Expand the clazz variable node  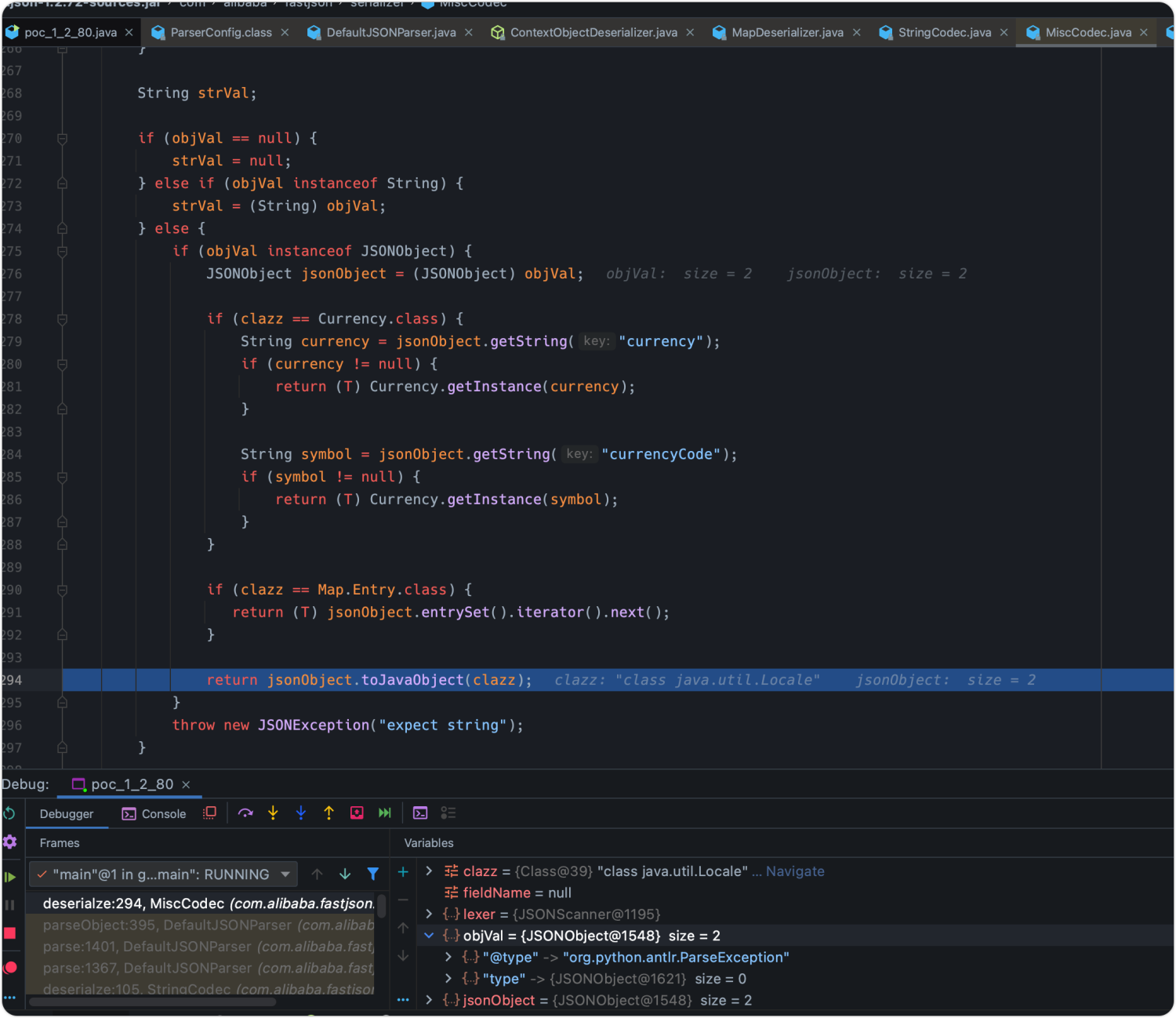429,871
